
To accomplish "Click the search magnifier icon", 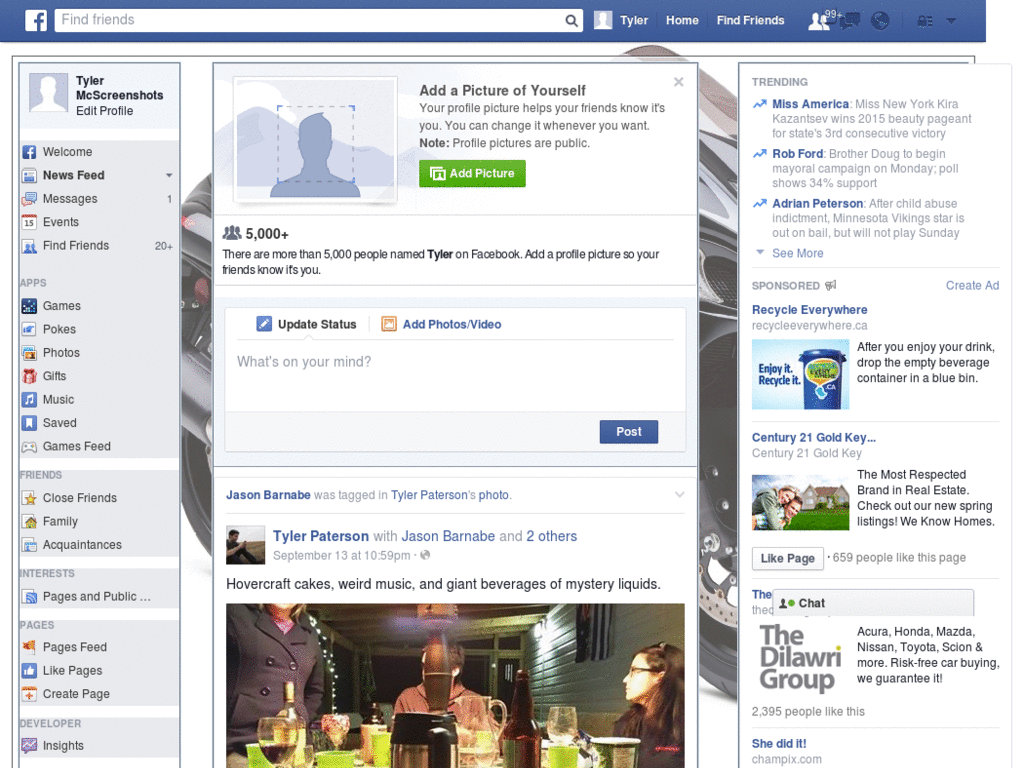I will pyautogui.click(x=571, y=21).
